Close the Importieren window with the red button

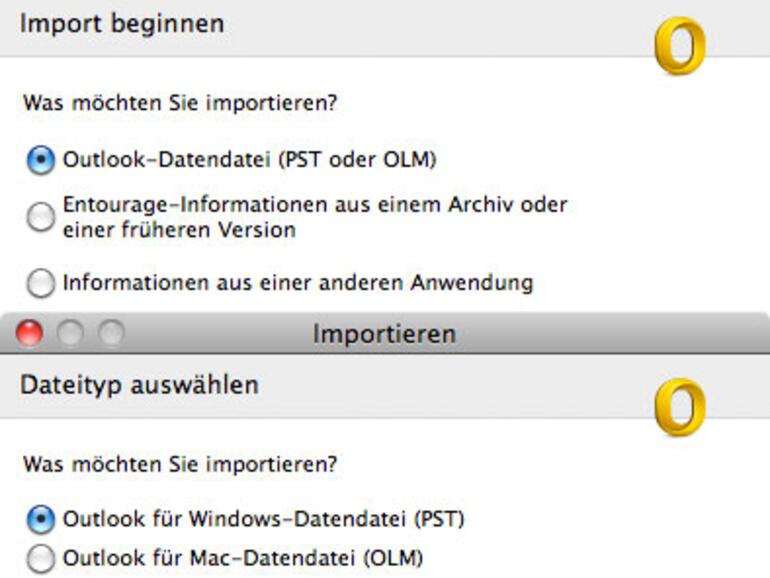30,333
